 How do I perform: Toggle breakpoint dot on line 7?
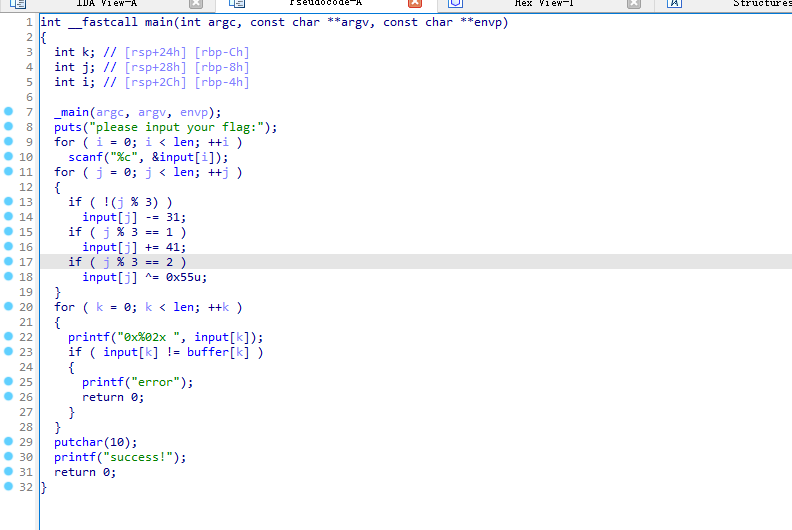[8, 112]
